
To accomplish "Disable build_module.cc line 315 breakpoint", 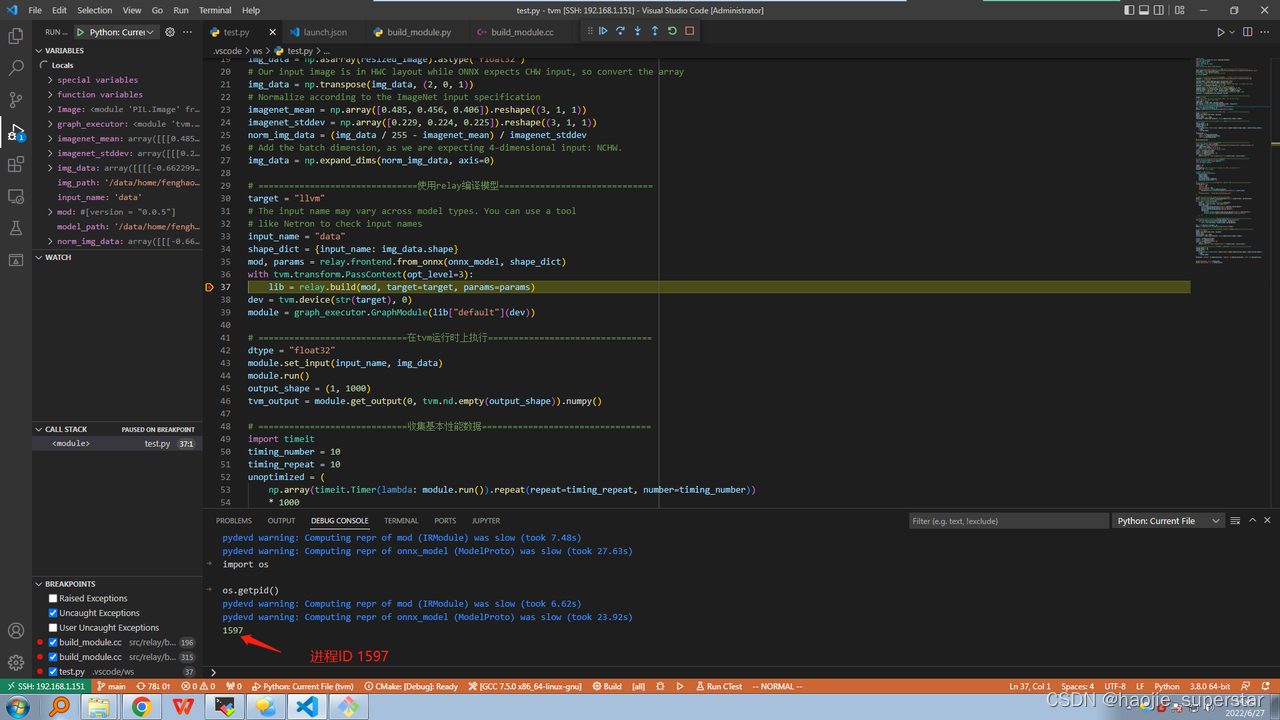I will pyautogui.click(x=53, y=657).
